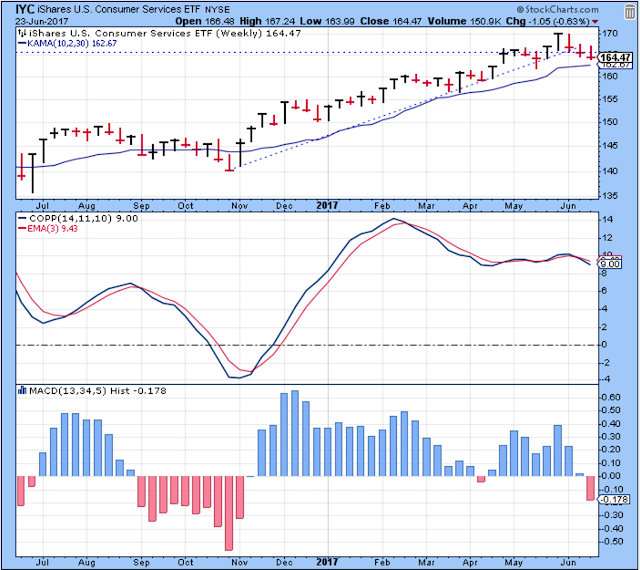Click the Chg -1.05 (-0.63%) value
Screen dimensions: 640x570
pos(547,21)
